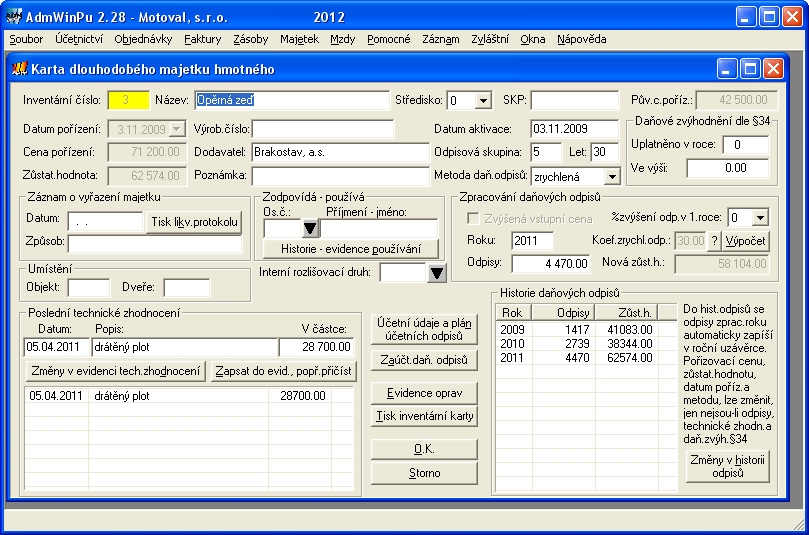809x535 pixels.
Task: Expand the Metoda daň.odpisů combo box
Action: pos(612,176)
